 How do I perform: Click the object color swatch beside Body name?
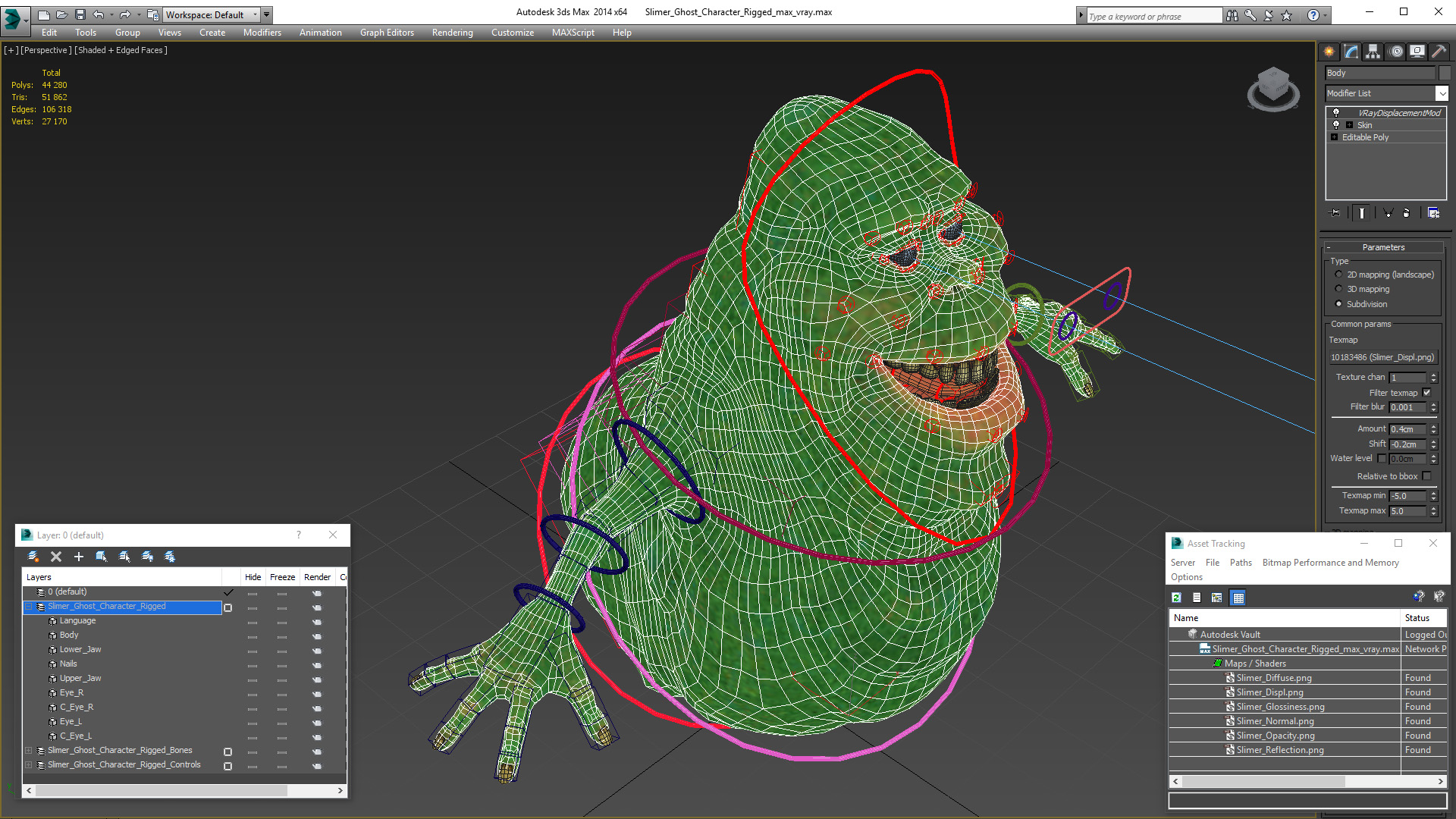click(x=1445, y=73)
